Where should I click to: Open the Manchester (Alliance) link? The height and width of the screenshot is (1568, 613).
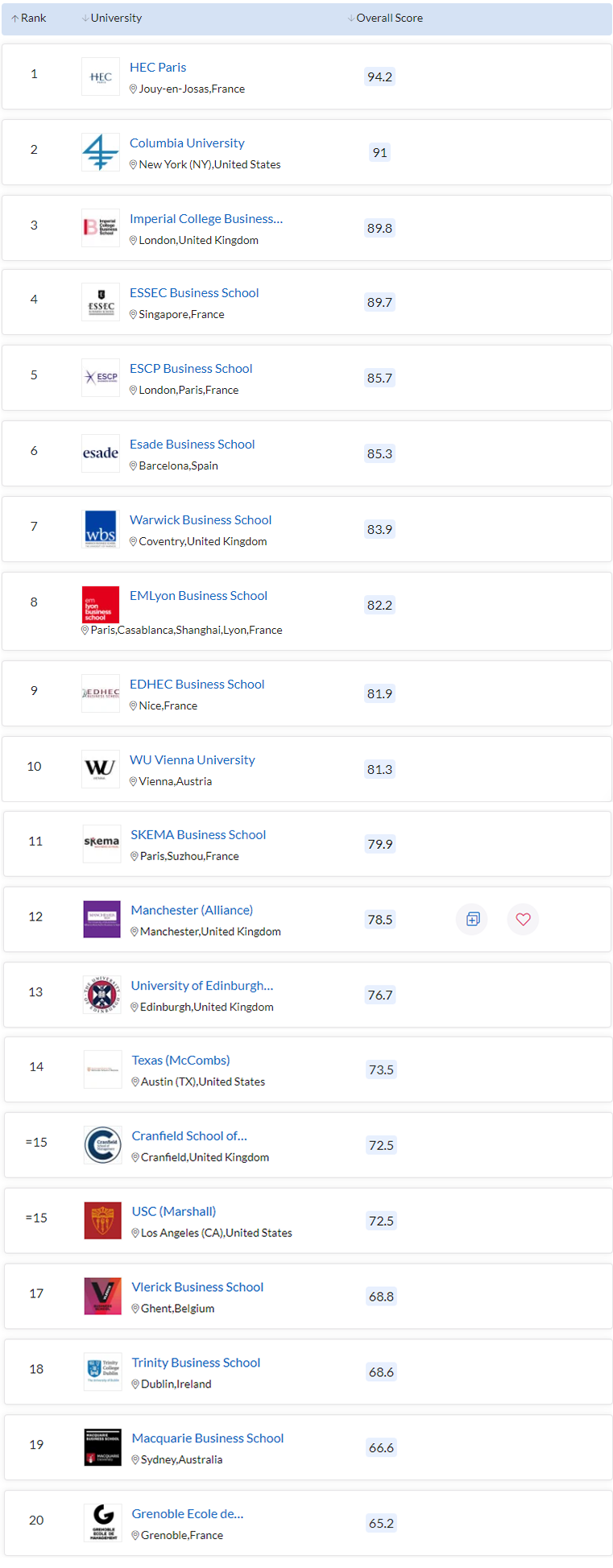192,910
